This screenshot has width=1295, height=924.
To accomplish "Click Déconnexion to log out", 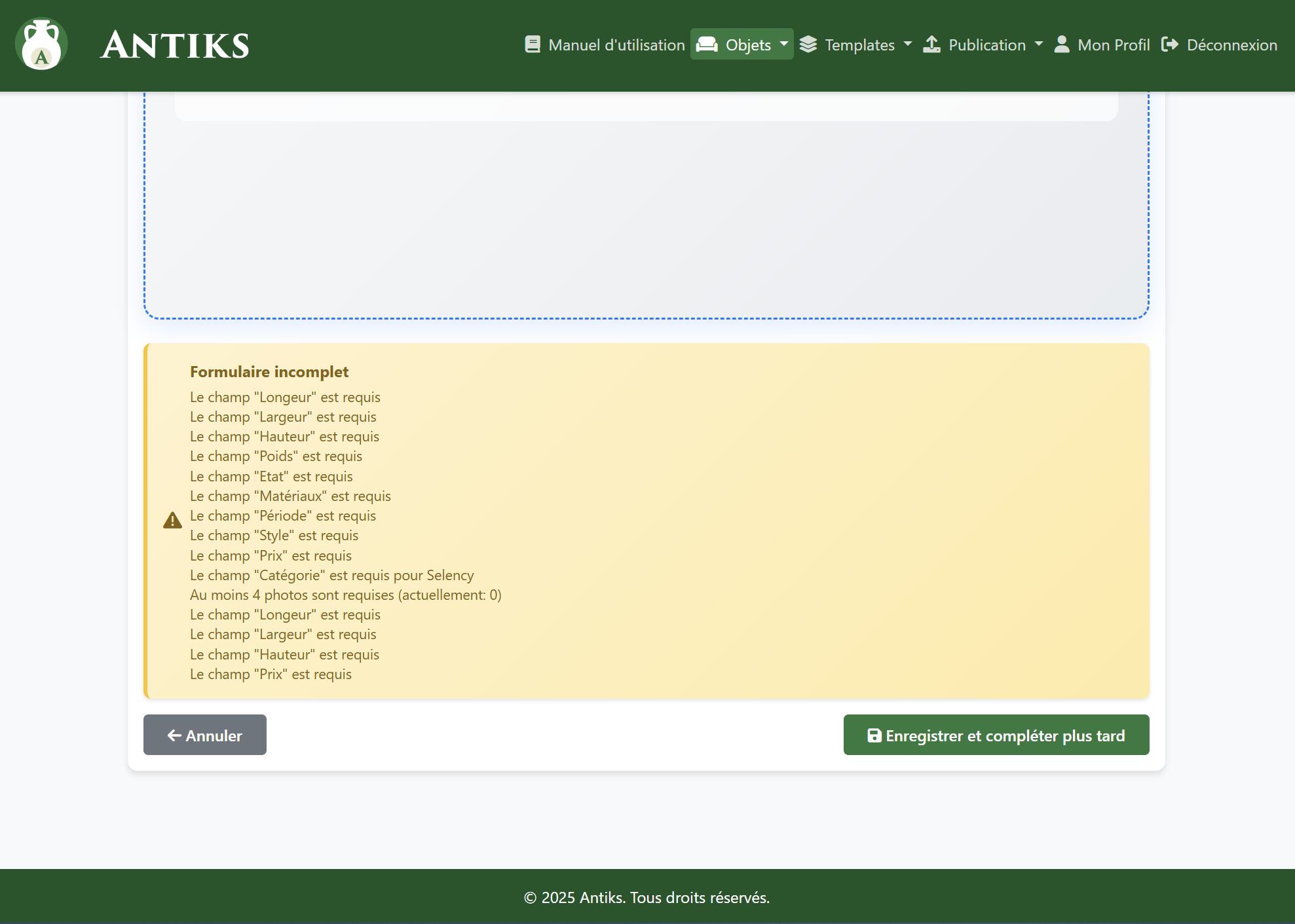I will tap(1231, 45).
